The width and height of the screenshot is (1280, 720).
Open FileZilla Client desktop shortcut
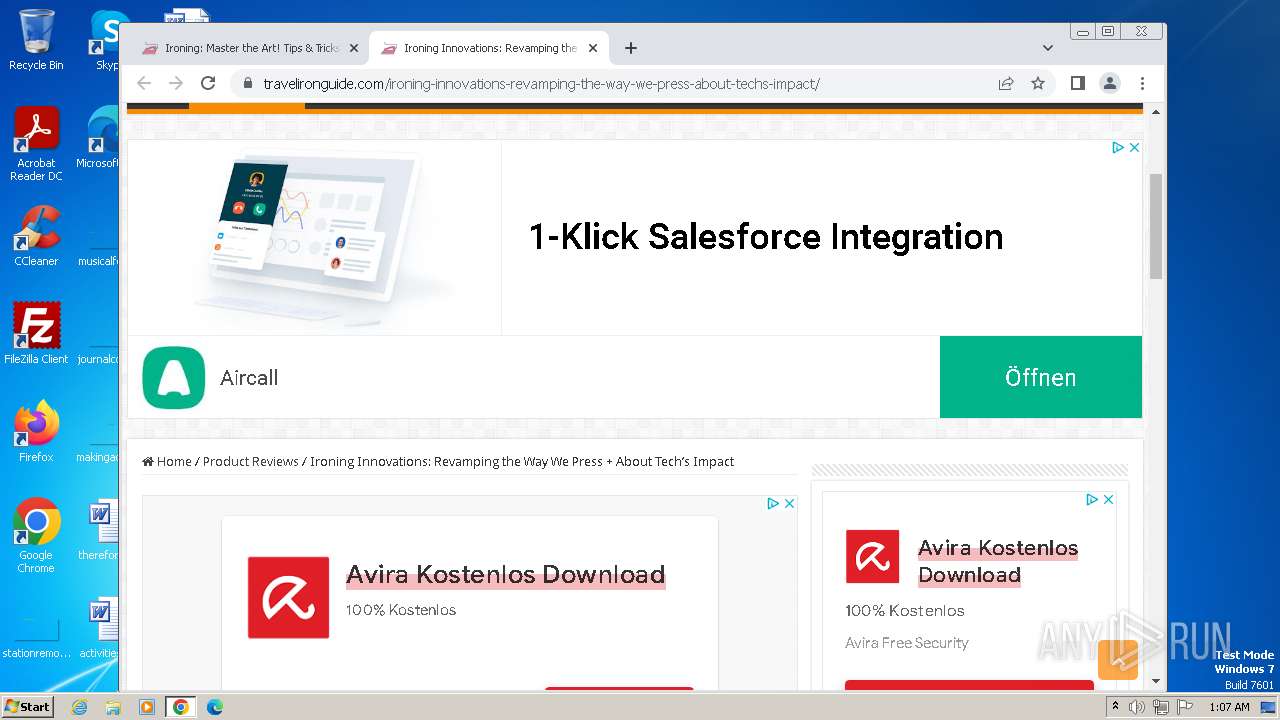click(36, 334)
